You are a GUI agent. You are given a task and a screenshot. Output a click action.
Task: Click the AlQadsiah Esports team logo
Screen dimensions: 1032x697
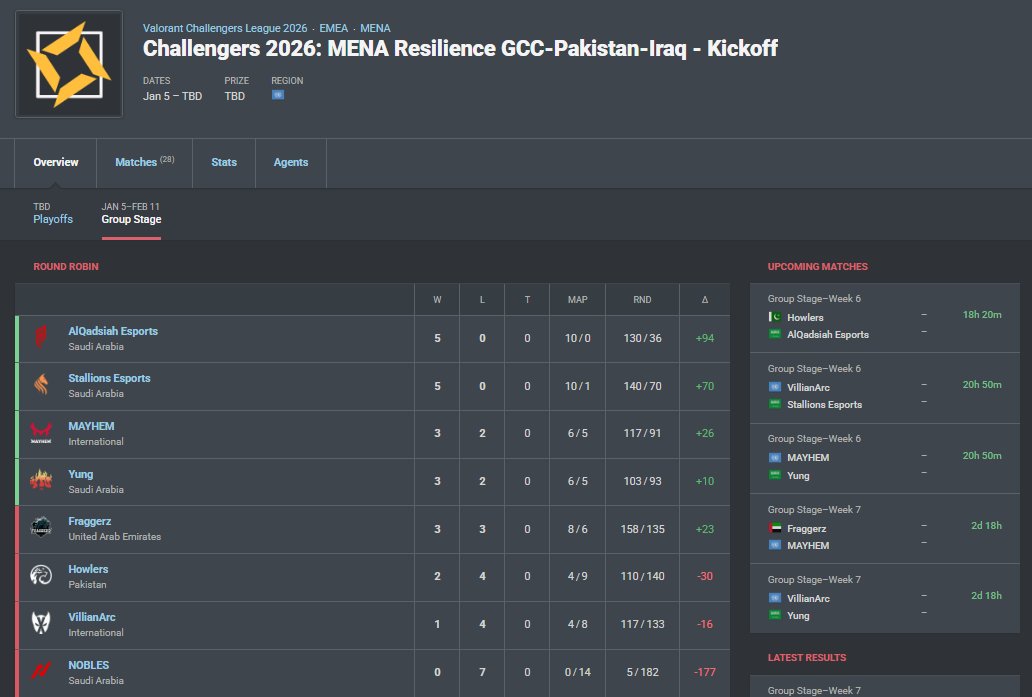coord(41,338)
